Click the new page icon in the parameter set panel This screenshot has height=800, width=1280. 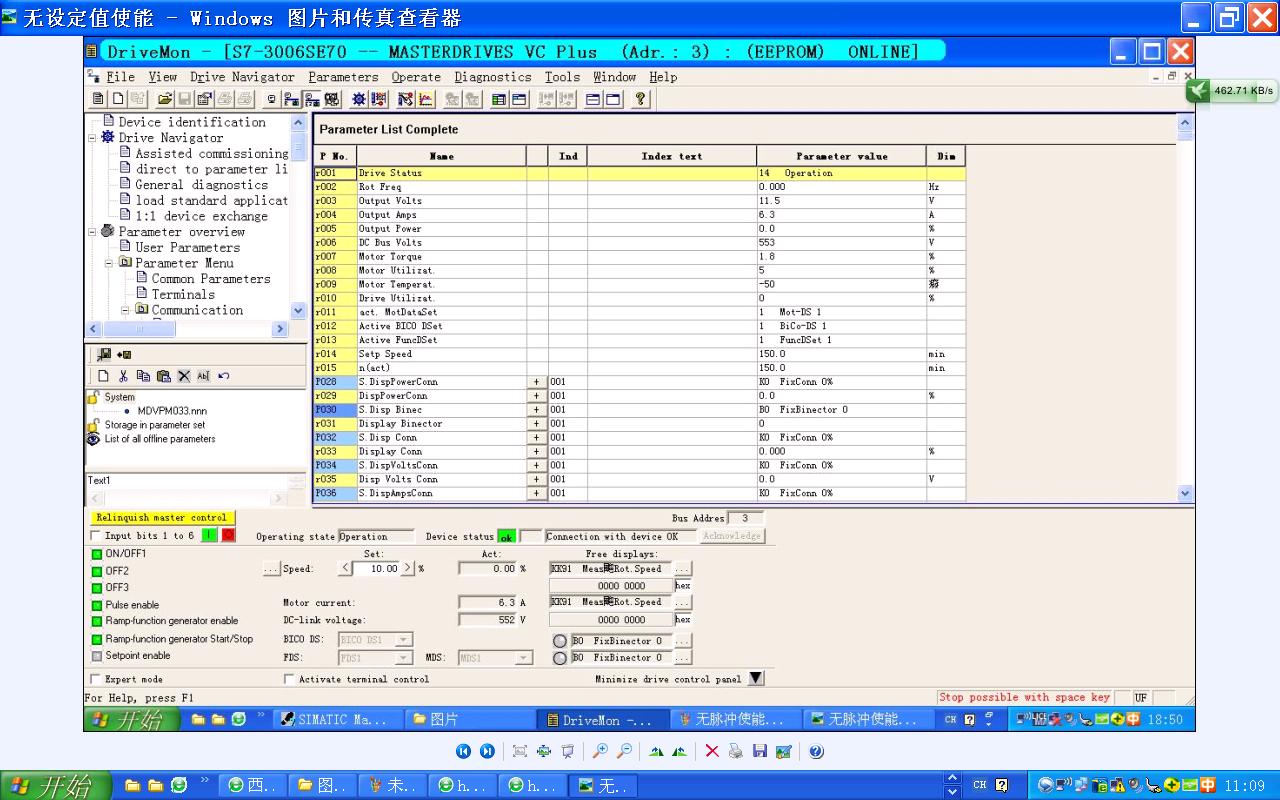[103, 376]
